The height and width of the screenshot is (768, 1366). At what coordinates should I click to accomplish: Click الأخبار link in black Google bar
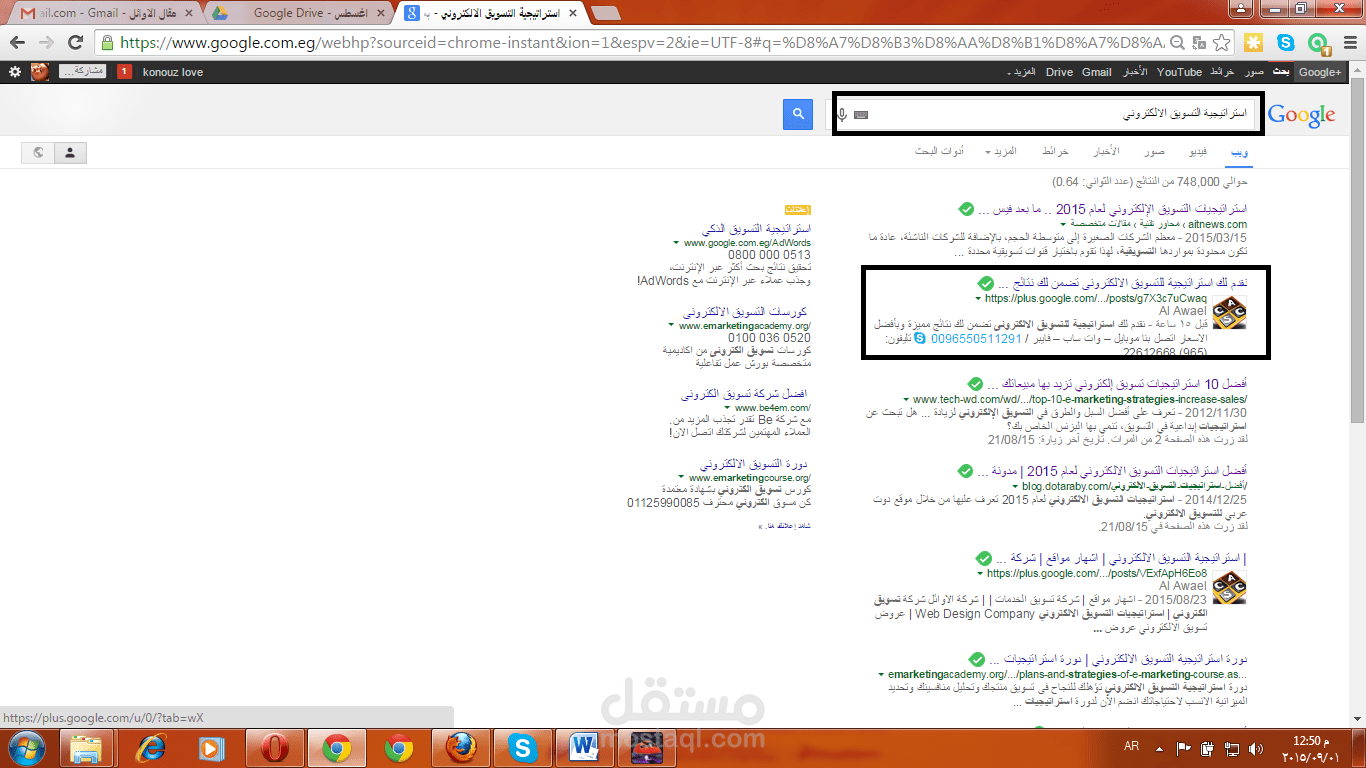tap(1134, 72)
